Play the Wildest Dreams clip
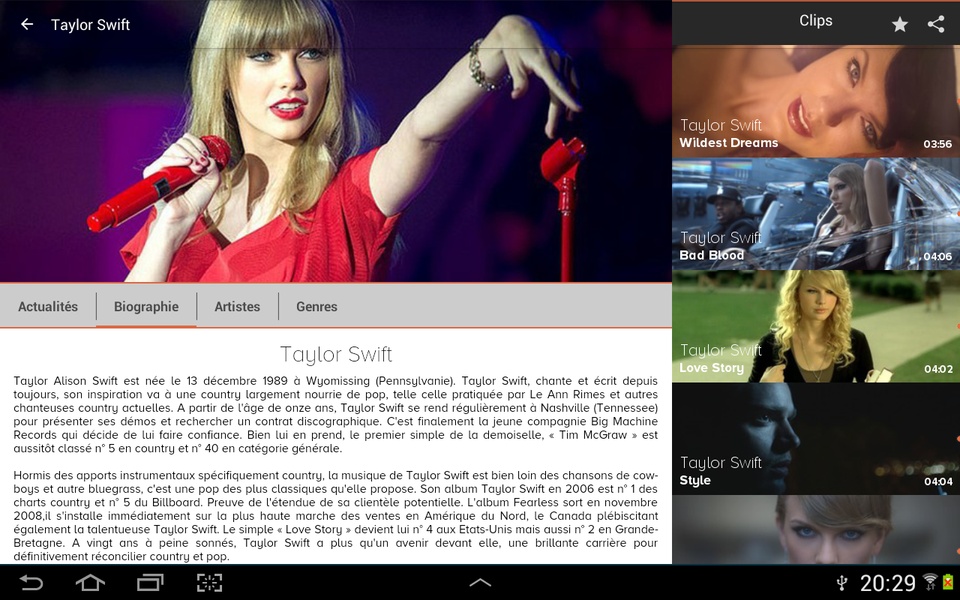Viewport: 960px width, 600px height. 816,101
